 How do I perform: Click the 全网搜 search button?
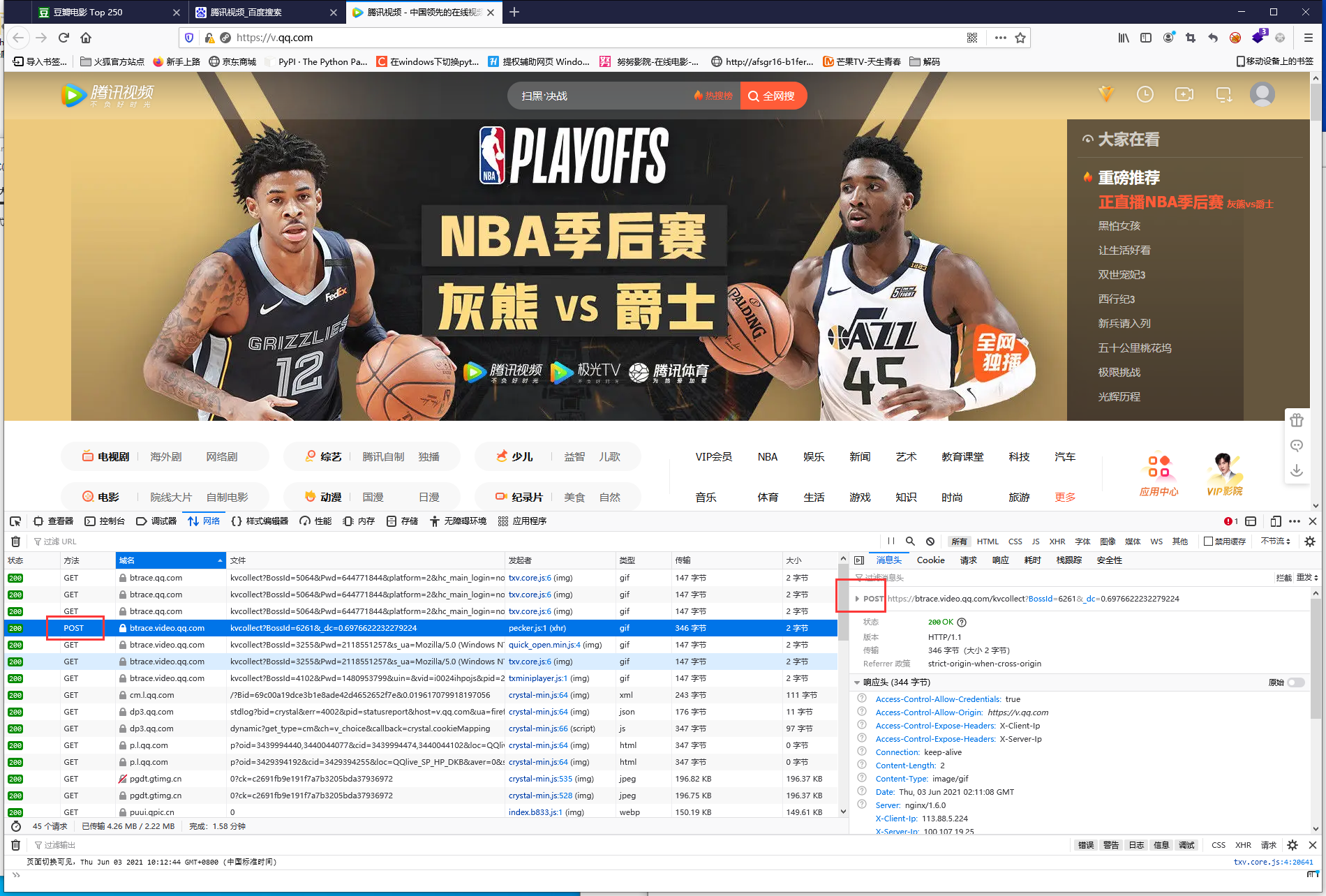pos(773,96)
